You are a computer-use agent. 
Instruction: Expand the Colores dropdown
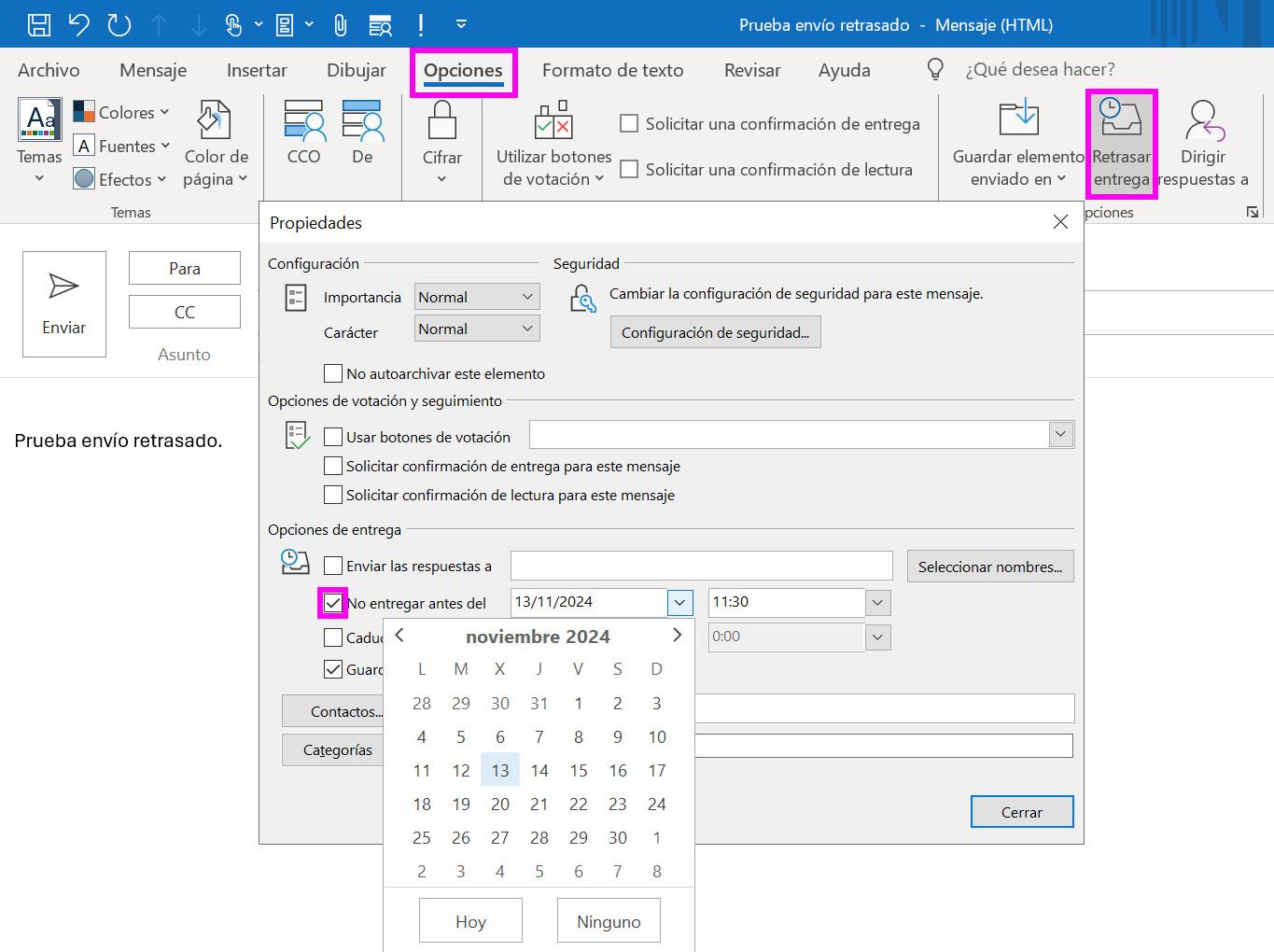click(164, 112)
